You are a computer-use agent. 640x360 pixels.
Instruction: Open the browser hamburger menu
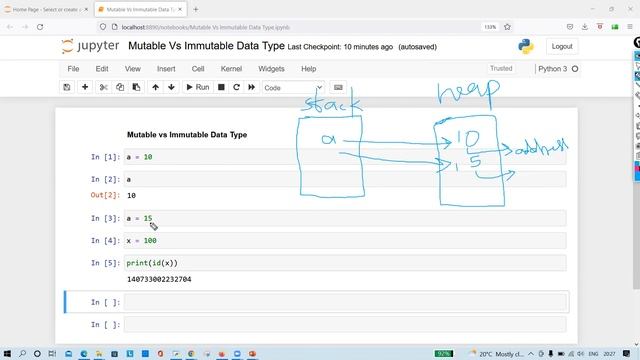coord(630,27)
